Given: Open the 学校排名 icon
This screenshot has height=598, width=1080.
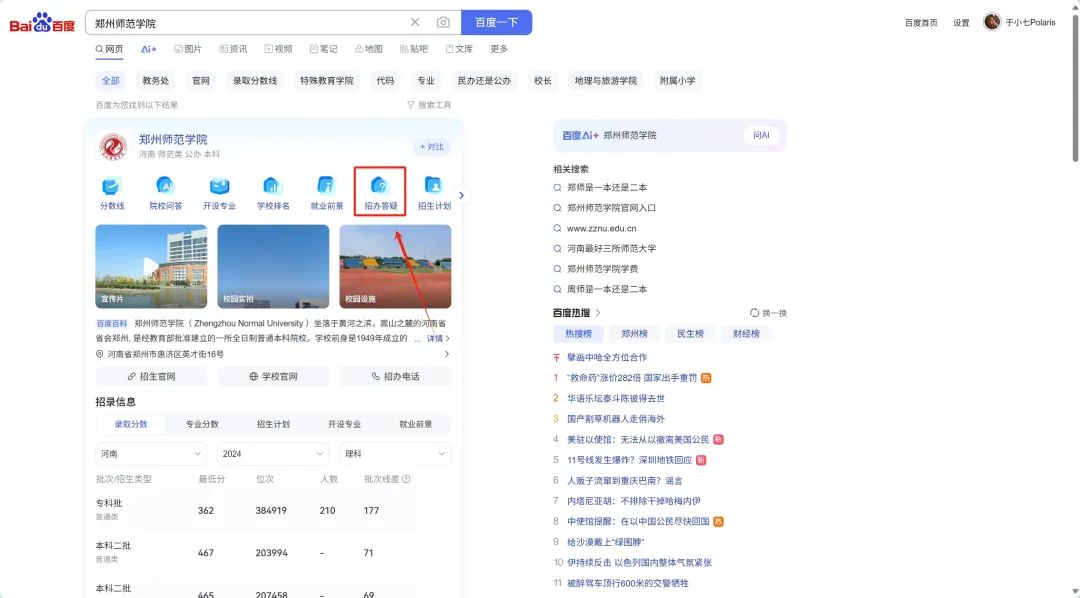Looking at the screenshot, I should 273,194.
